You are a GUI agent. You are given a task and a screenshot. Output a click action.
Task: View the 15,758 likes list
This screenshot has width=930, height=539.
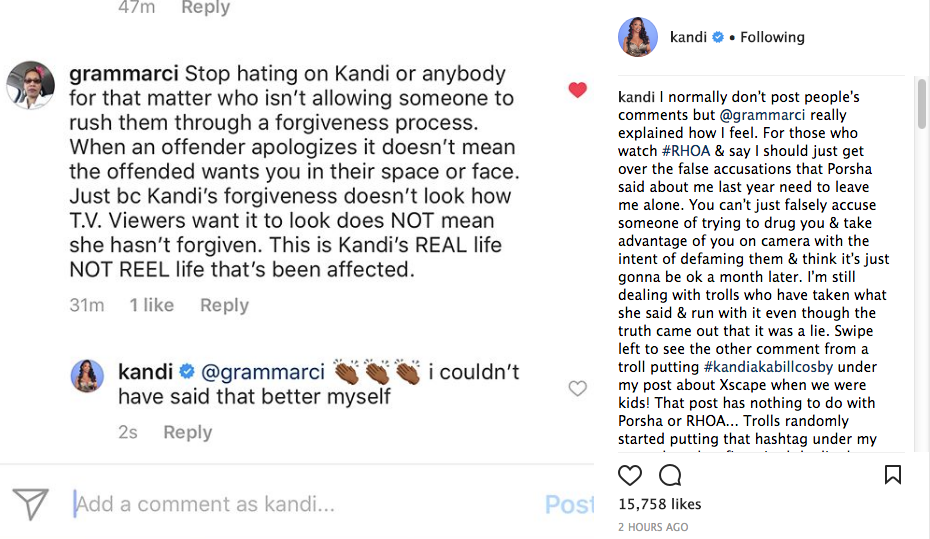click(660, 504)
